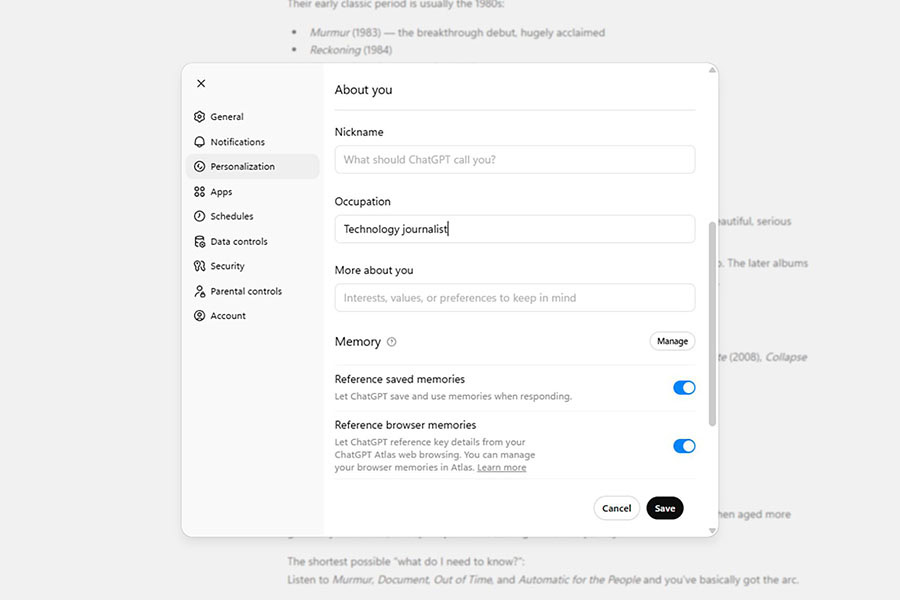This screenshot has height=600, width=900.
Task: Click the More about you field
Action: pos(515,298)
